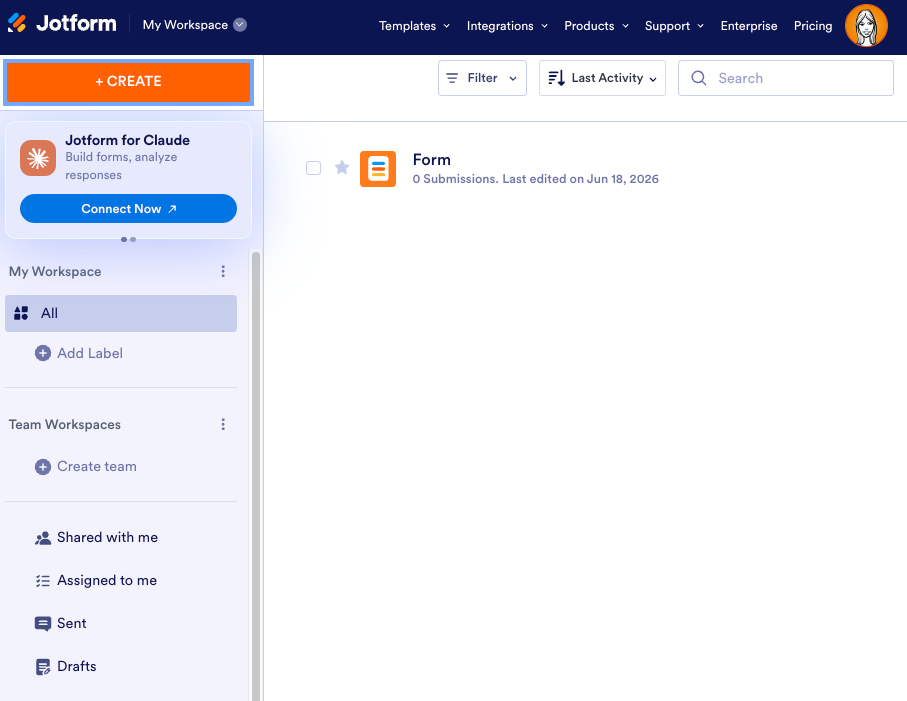Screen dimensions: 907x701
Task: Click the search magnifier icon
Action: 699,78
